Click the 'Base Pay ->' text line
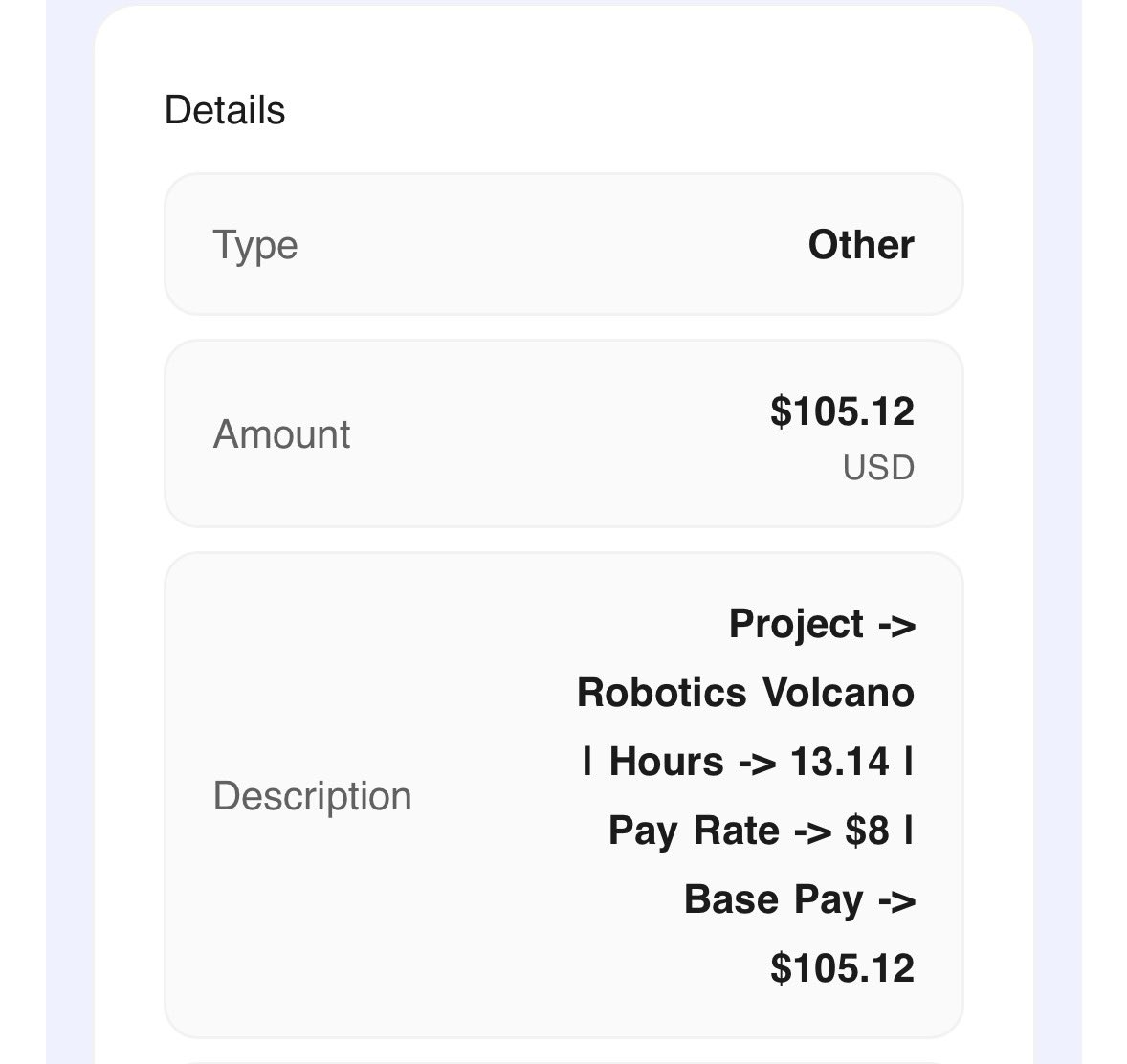Viewport: 1127px width, 1064px height. [x=799, y=899]
